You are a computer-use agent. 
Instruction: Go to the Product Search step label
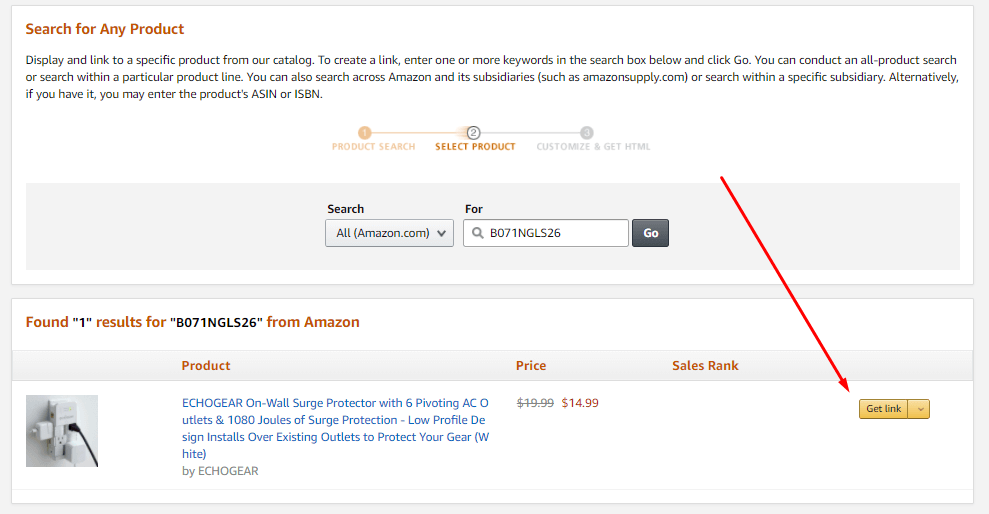pos(374,147)
